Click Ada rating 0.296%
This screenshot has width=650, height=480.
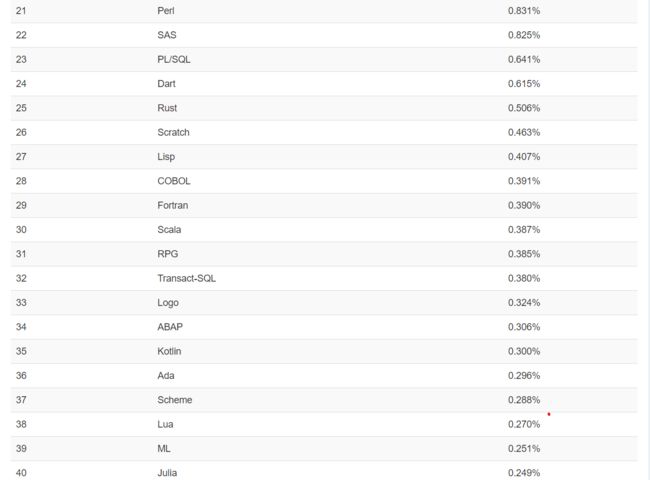tap(524, 376)
